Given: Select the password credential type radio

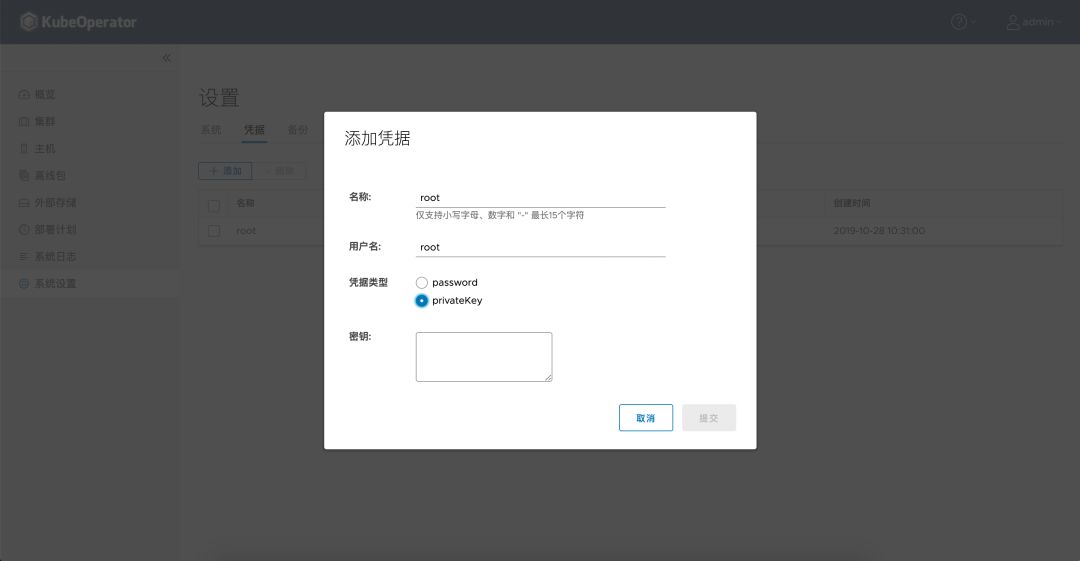Looking at the screenshot, I should (422, 283).
